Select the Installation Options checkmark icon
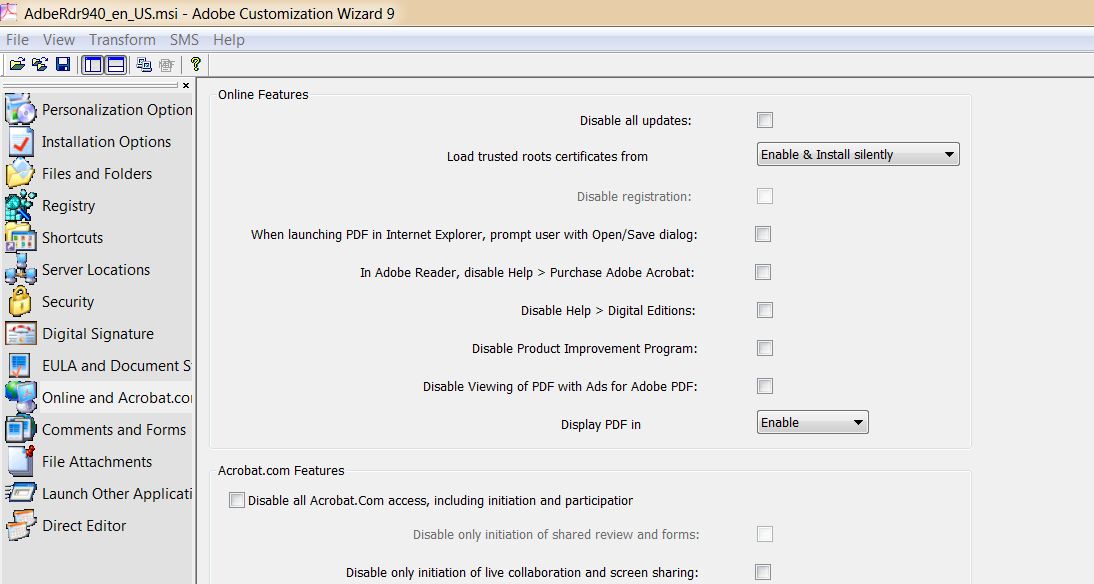 coord(20,142)
